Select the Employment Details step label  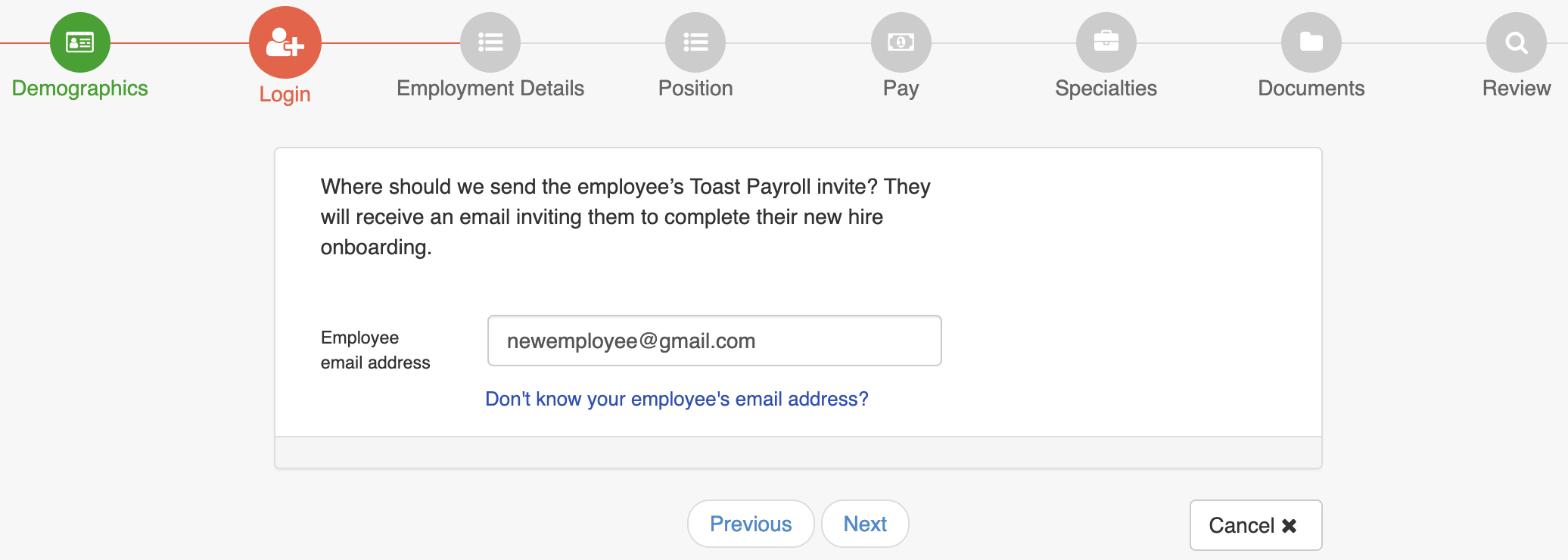490,88
